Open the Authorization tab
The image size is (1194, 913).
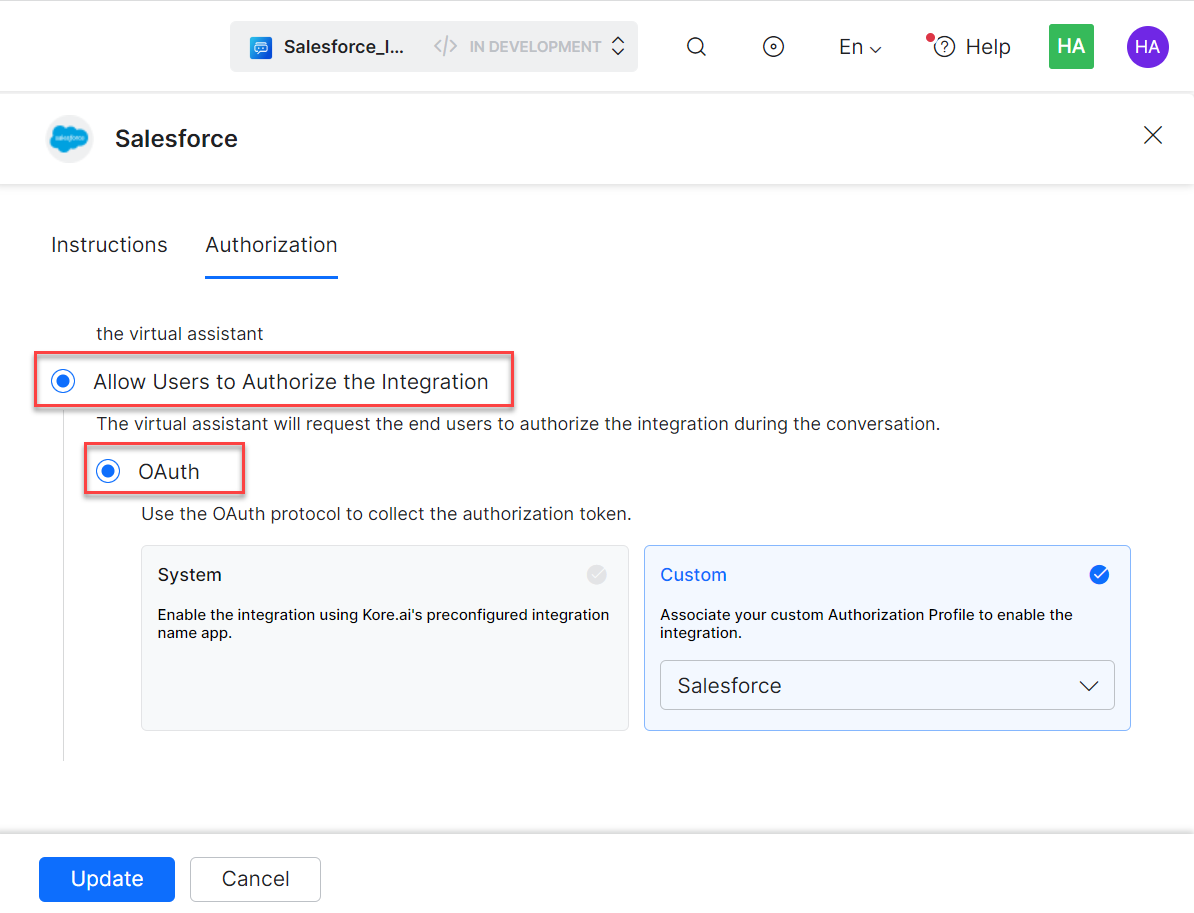tap(271, 245)
